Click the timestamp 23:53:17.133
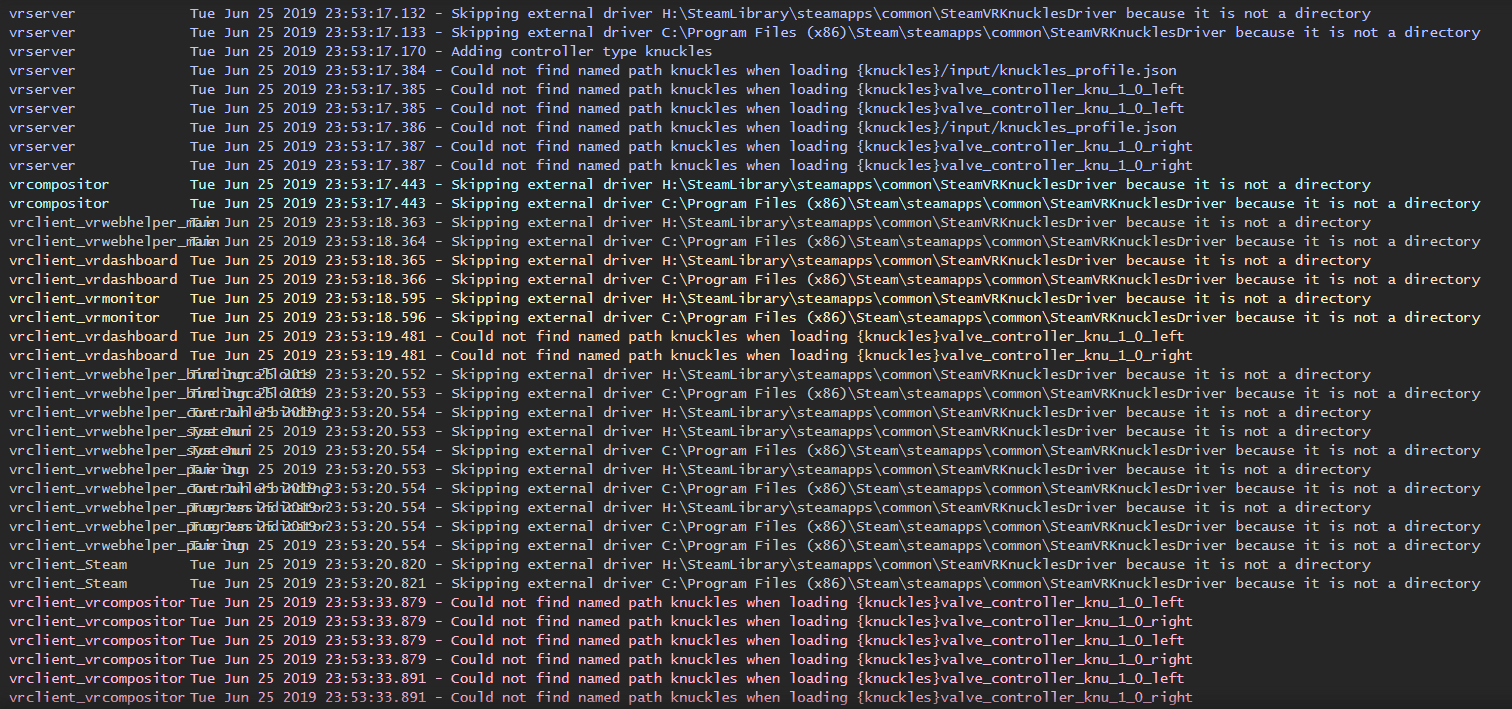Screen dimensions: 1512x709 click(375, 32)
